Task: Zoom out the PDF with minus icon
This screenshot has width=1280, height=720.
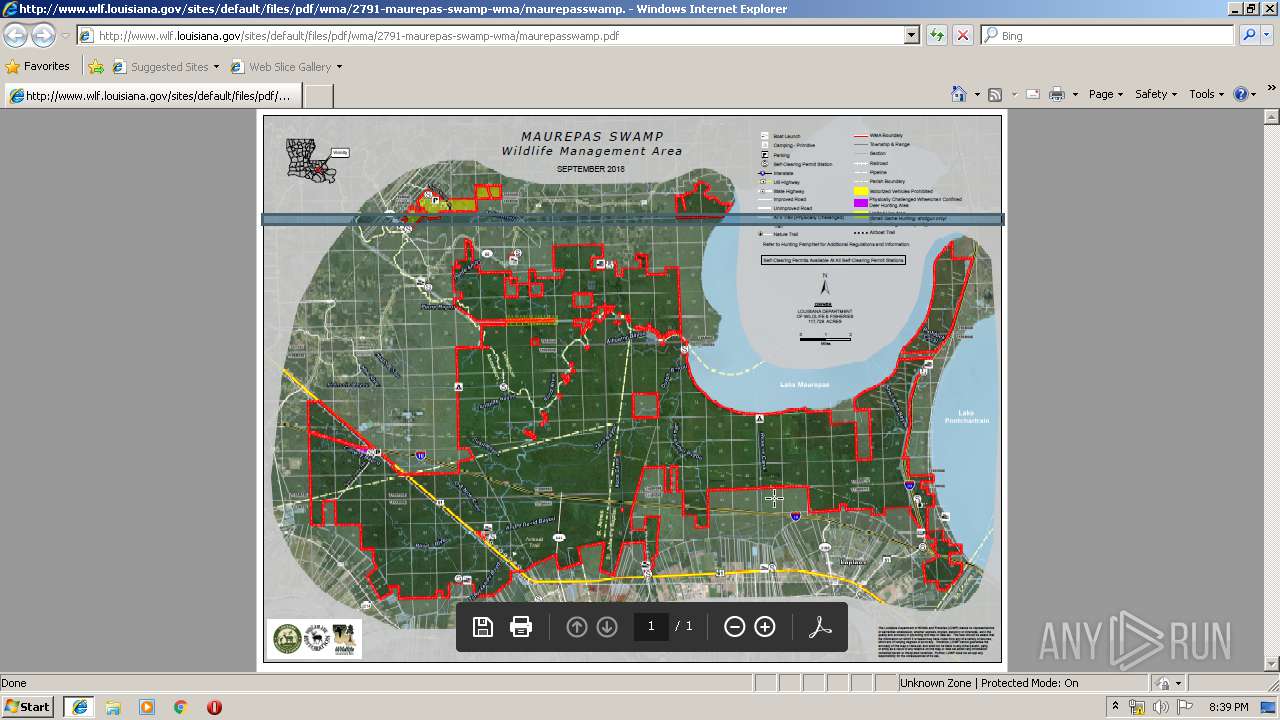Action: [x=735, y=627]
